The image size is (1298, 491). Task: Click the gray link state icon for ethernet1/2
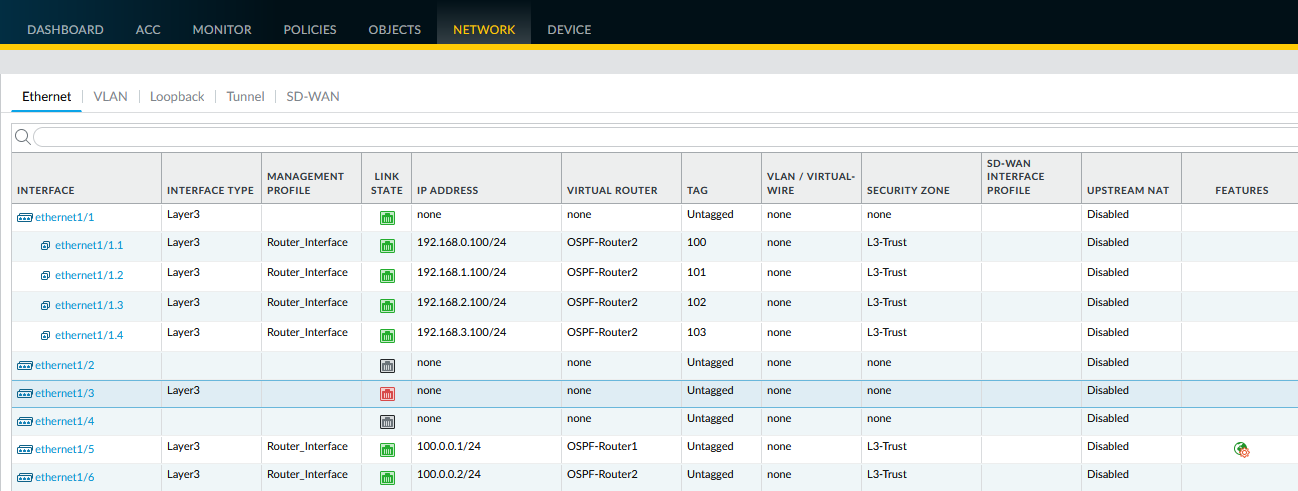(x=387, y=366)
